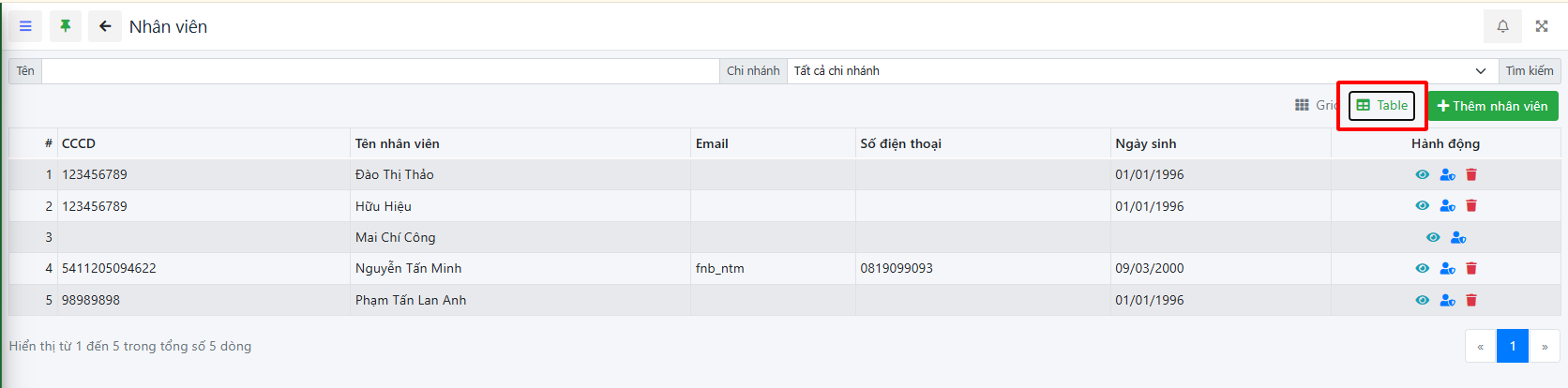This screenshot has width=1568, height=388.
Task: Click the green pin icon
Action: (x=66, y=26)
